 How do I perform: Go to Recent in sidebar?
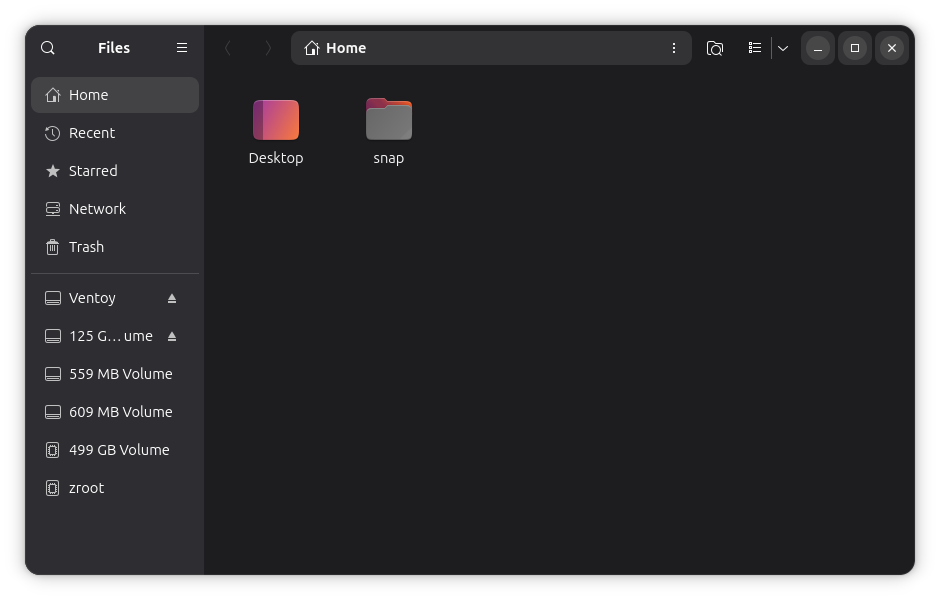pos(92,133)
